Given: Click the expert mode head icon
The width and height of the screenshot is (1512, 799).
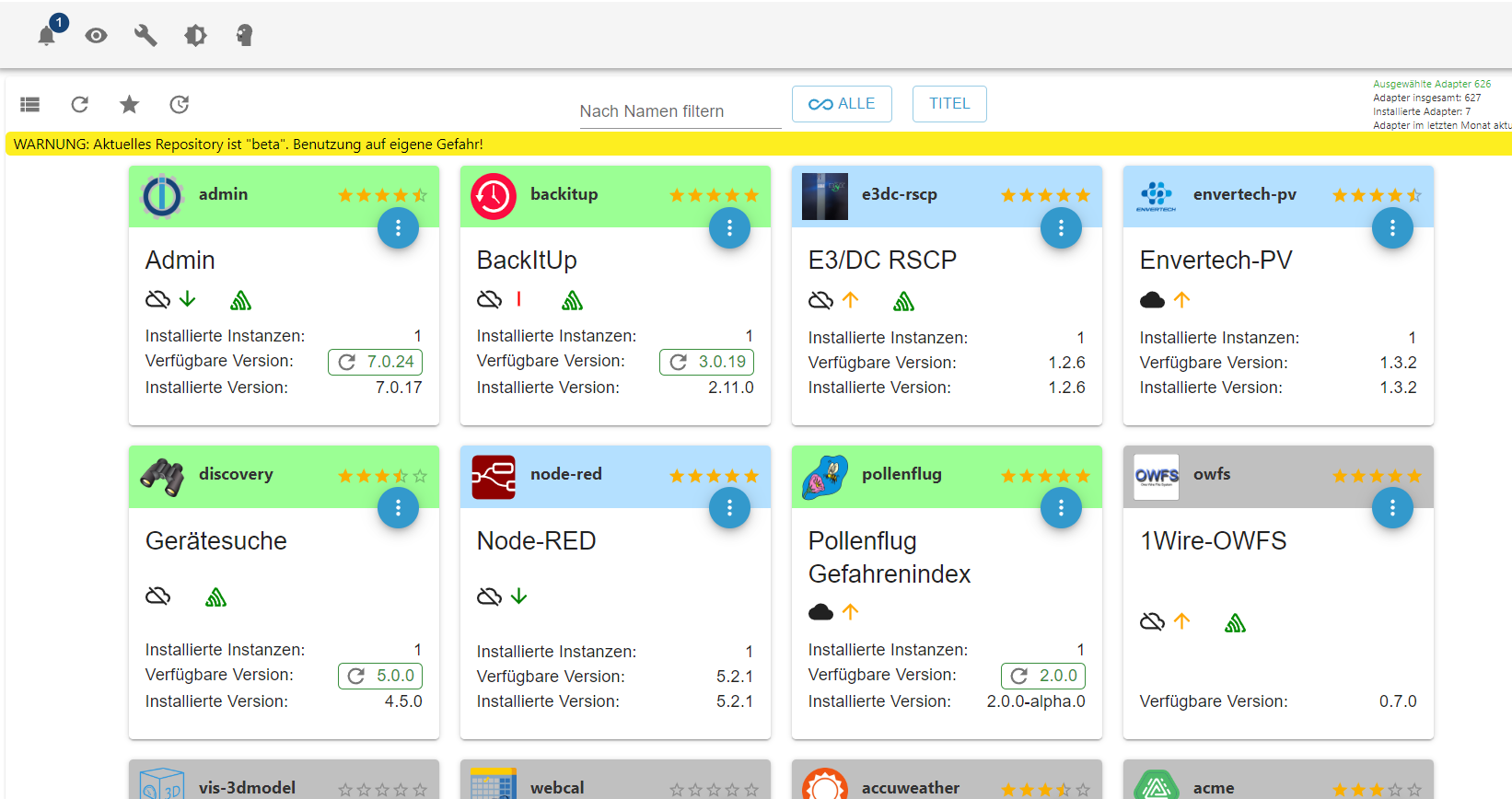Looking at the screenshot, I should tap(244, 36).
